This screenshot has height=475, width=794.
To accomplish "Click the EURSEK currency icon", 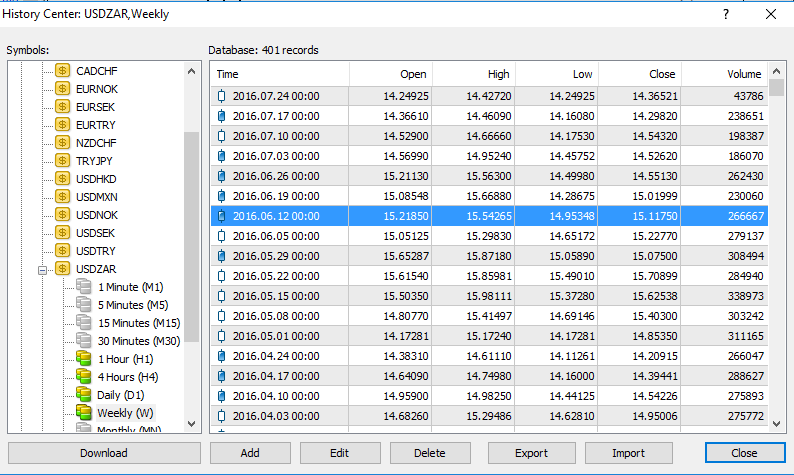I will point(62,106).
